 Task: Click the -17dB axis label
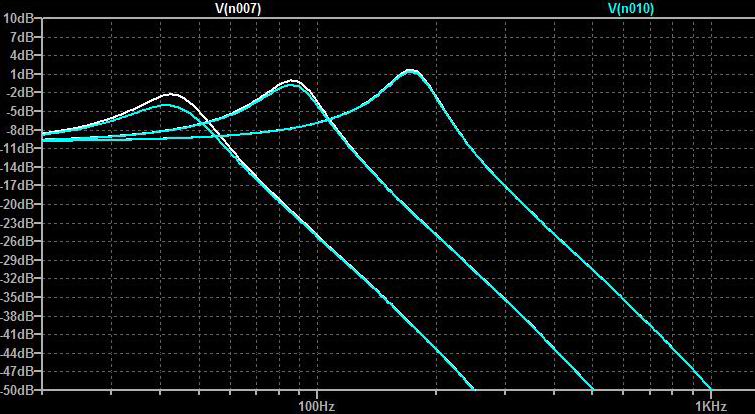point(18,186)
